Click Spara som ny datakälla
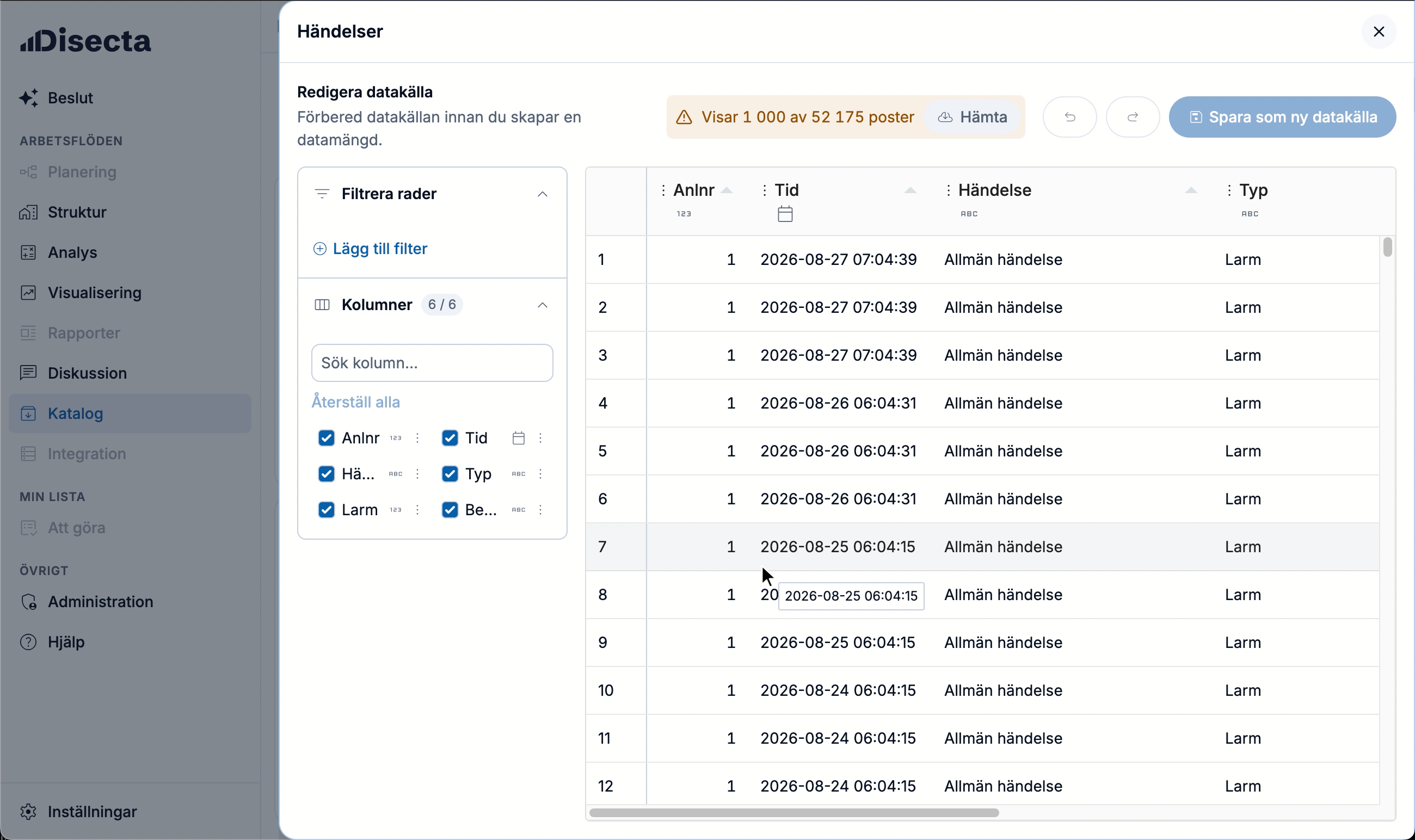 pyautogui.click(x=1282, y=116)
